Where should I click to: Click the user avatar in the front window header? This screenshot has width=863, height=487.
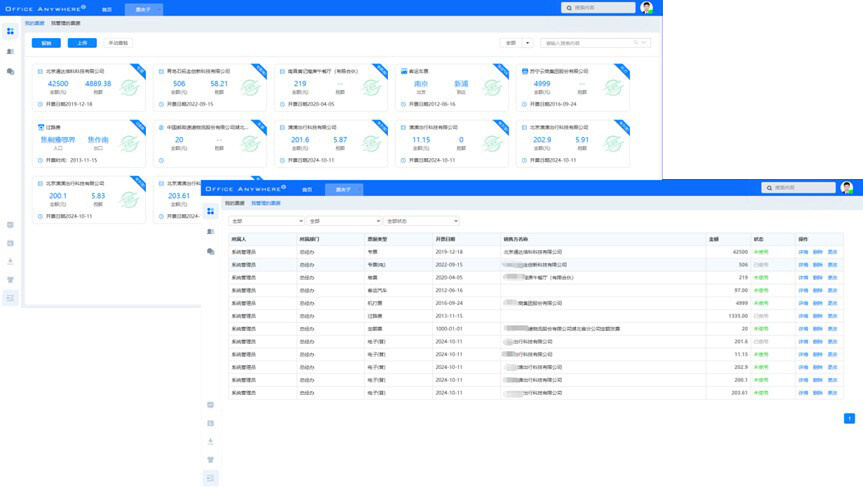coord(846,188)
